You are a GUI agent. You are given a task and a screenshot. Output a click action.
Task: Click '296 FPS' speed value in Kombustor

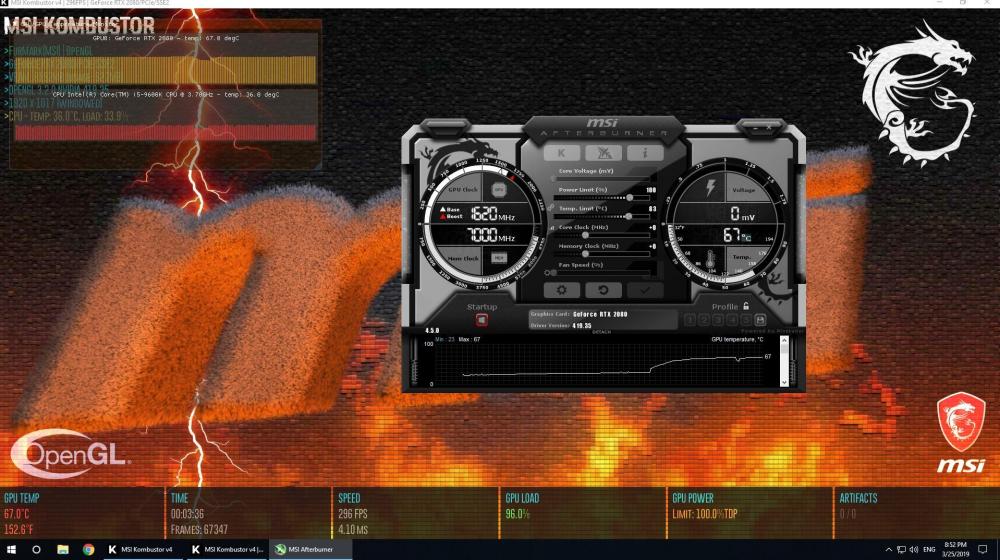click(x=353, y=514)
